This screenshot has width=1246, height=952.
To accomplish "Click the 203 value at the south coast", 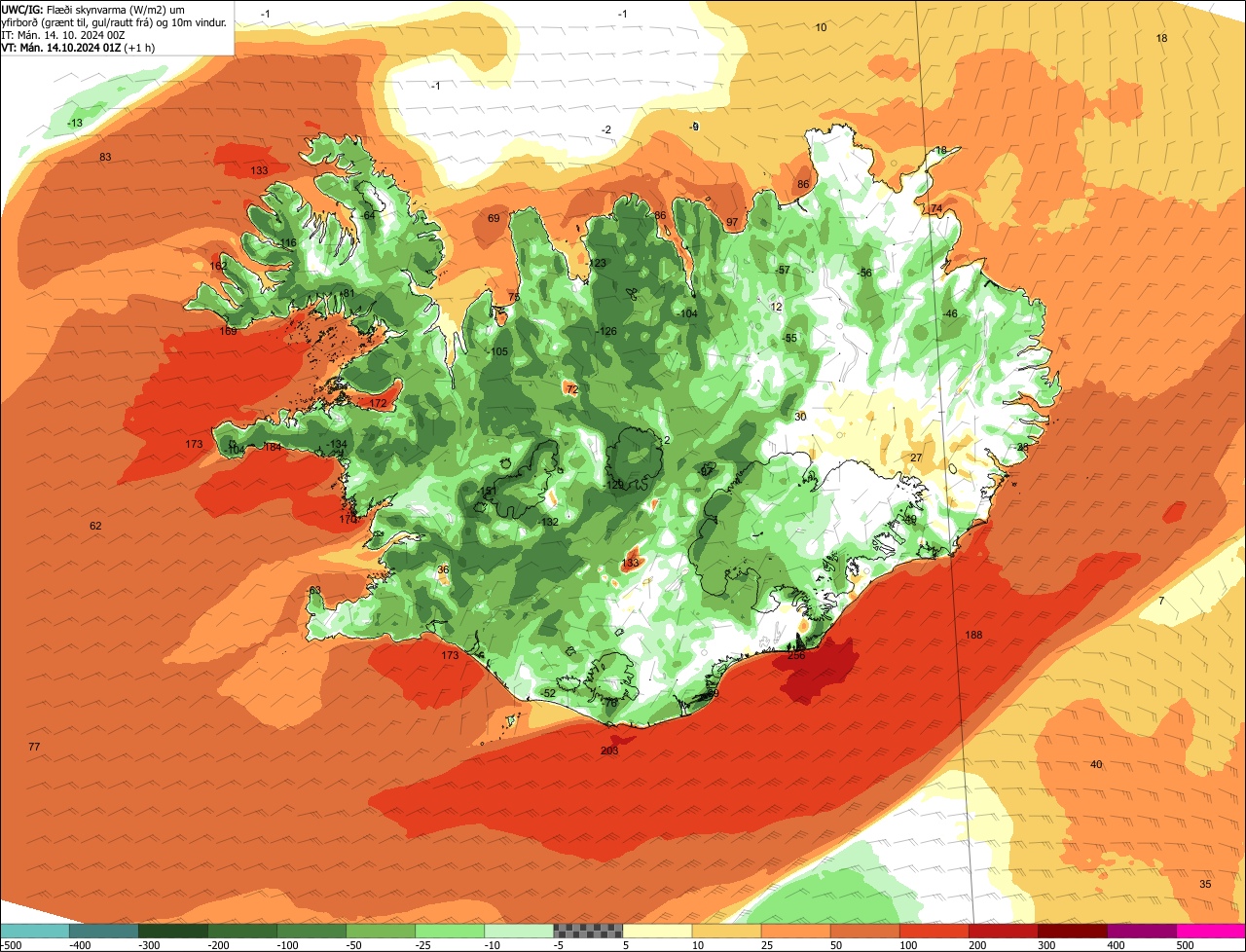I will pos(609,751).
